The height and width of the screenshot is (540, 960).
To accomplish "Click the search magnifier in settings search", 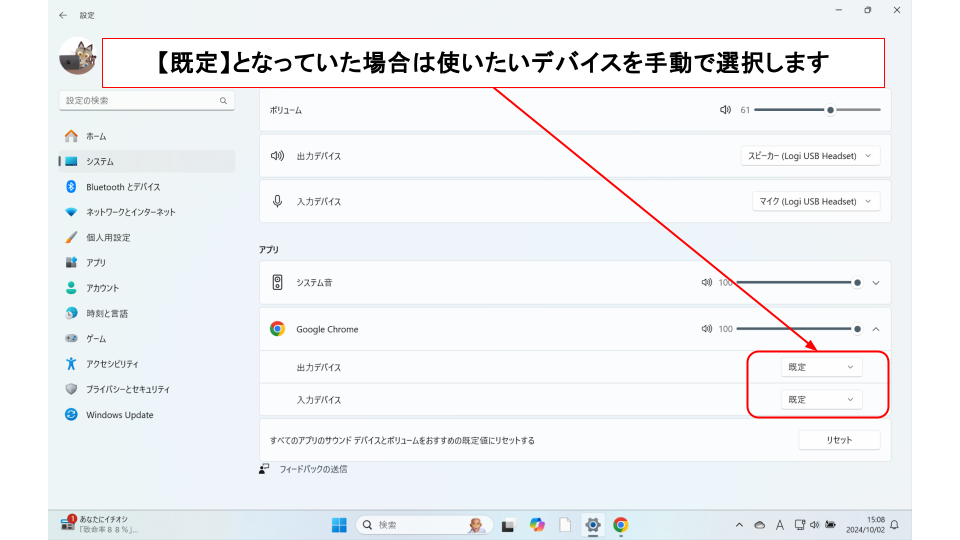I will tap(223, 101).
